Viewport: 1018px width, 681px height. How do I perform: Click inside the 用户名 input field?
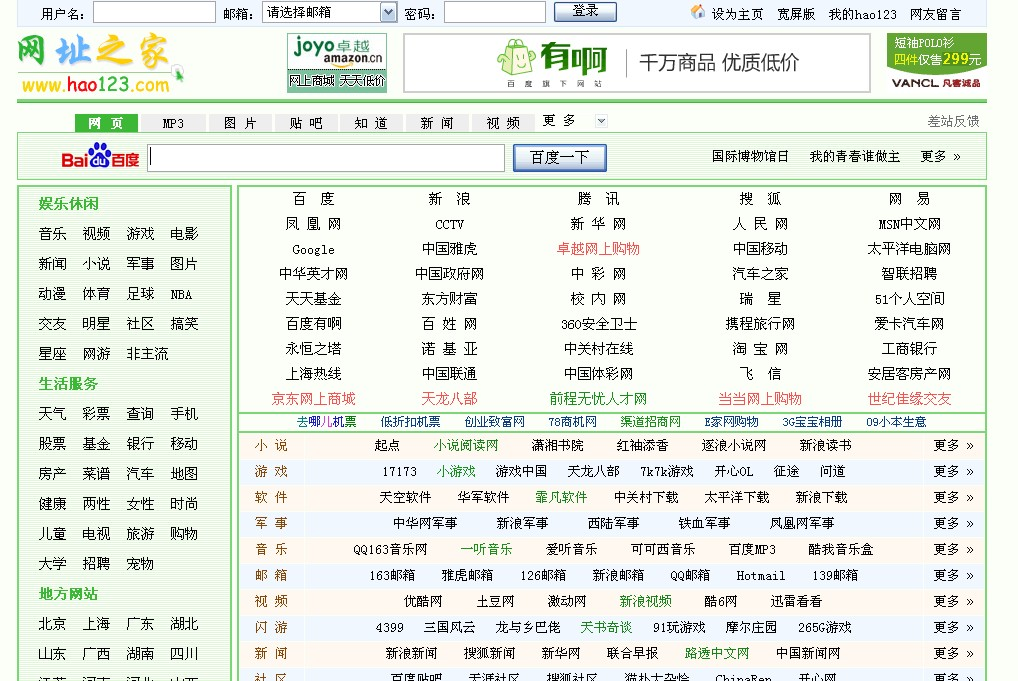(x=153, y=12)
